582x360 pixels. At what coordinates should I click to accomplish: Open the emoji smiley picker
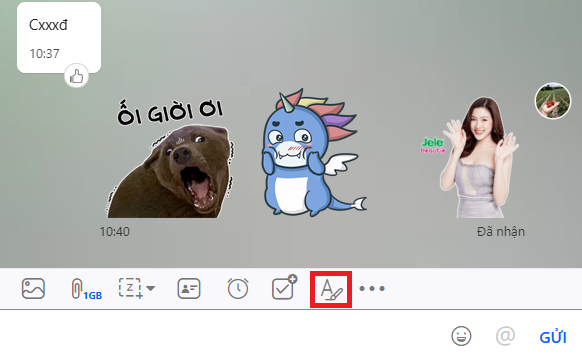coord(461,336)
